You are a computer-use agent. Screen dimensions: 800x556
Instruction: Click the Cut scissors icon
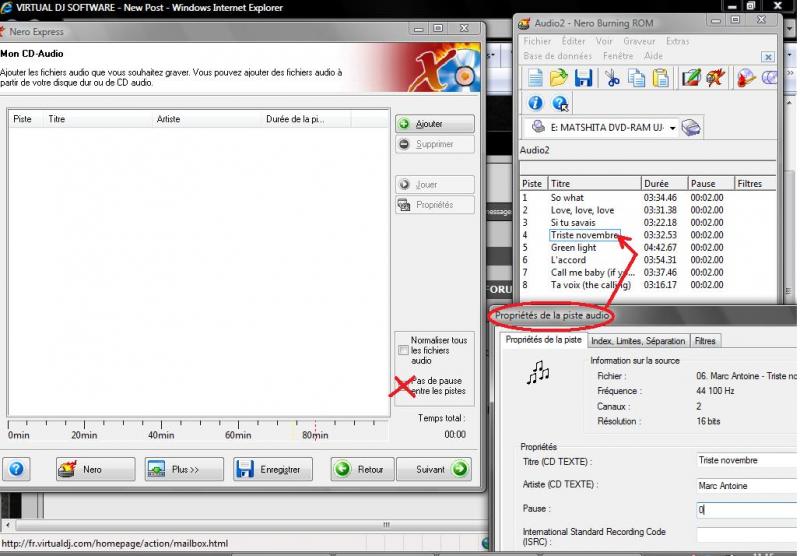tap(612, 78)
